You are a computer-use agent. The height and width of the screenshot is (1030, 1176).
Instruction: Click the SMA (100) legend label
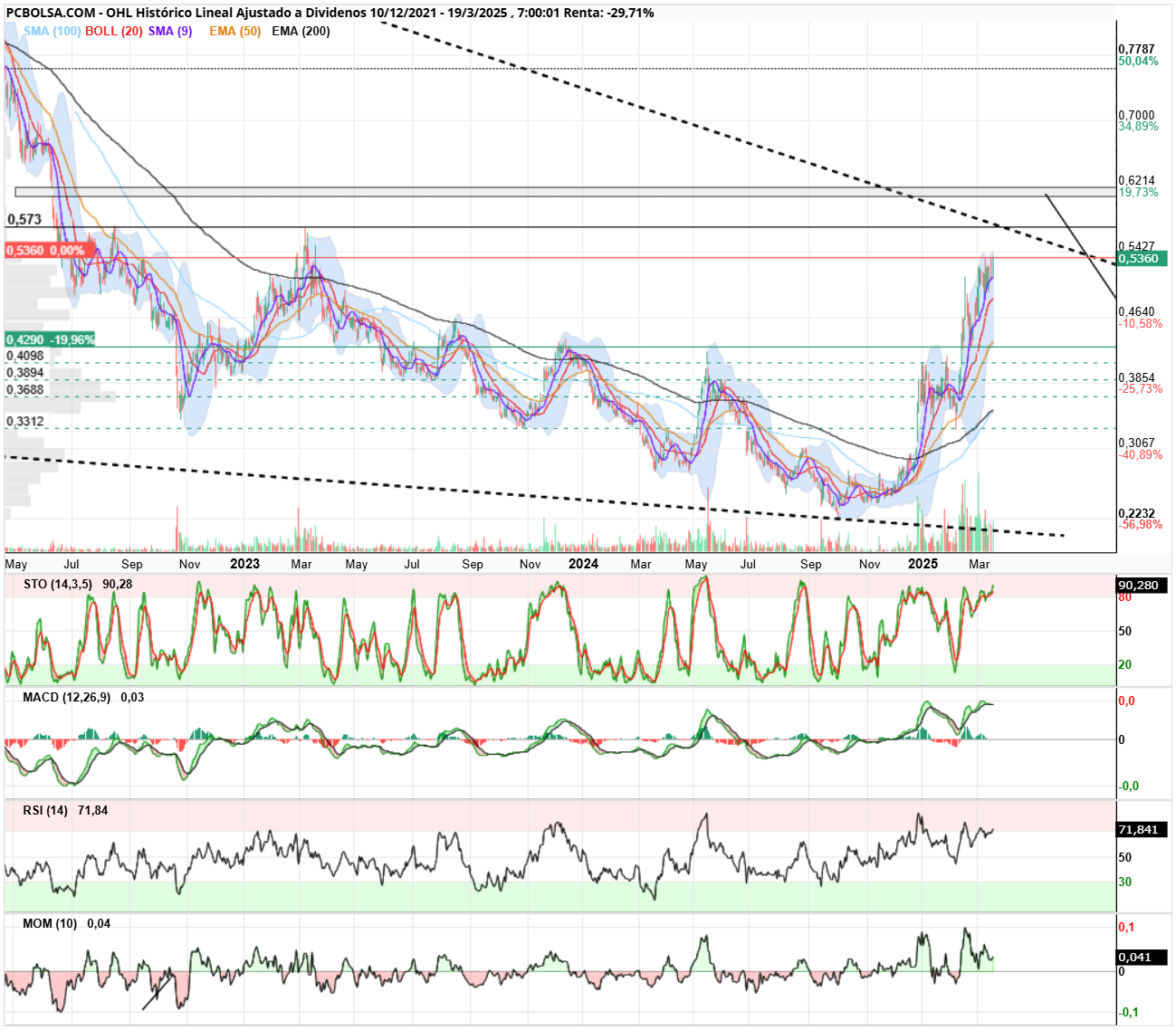(52, 31)
